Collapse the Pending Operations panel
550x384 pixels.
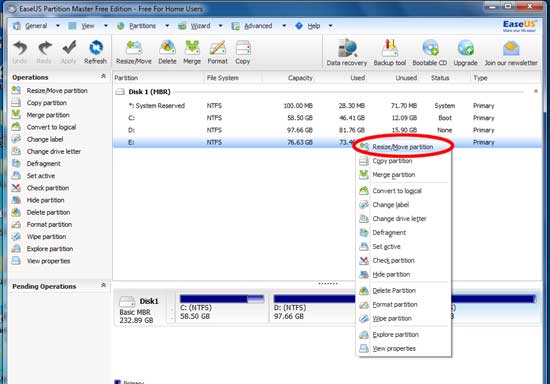[x=103, y=285]
